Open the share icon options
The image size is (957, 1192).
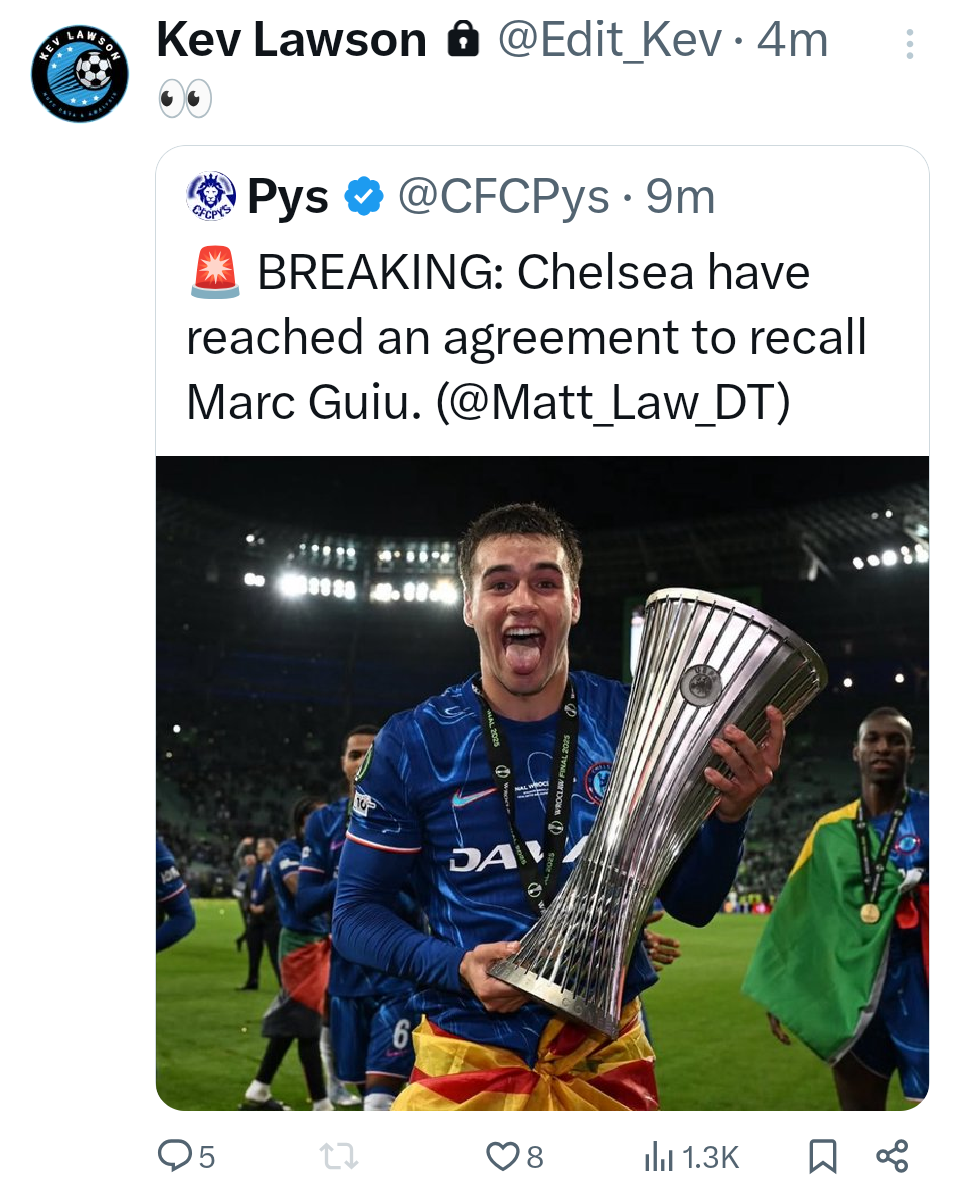pos(891,1156)
